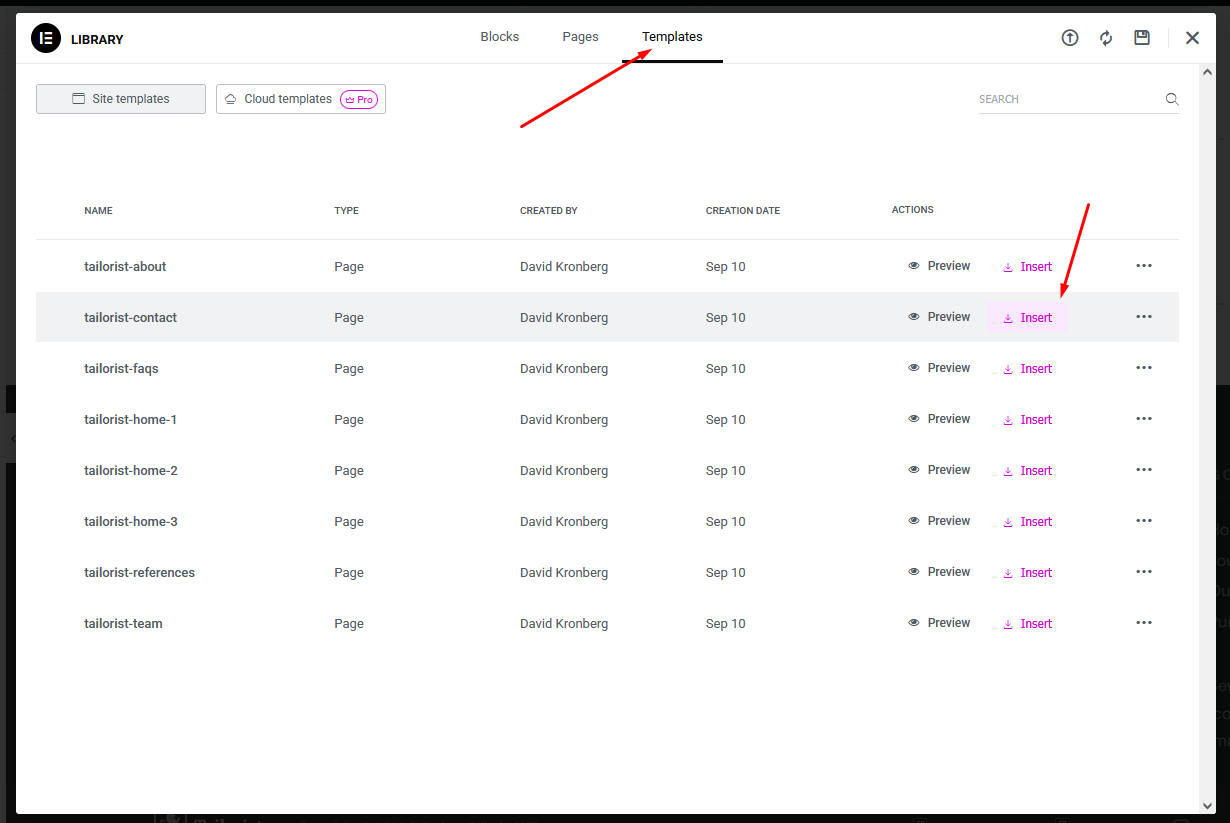Click the import template upload icon
The image size is (1230, 823).
(x=1070, y=38)
